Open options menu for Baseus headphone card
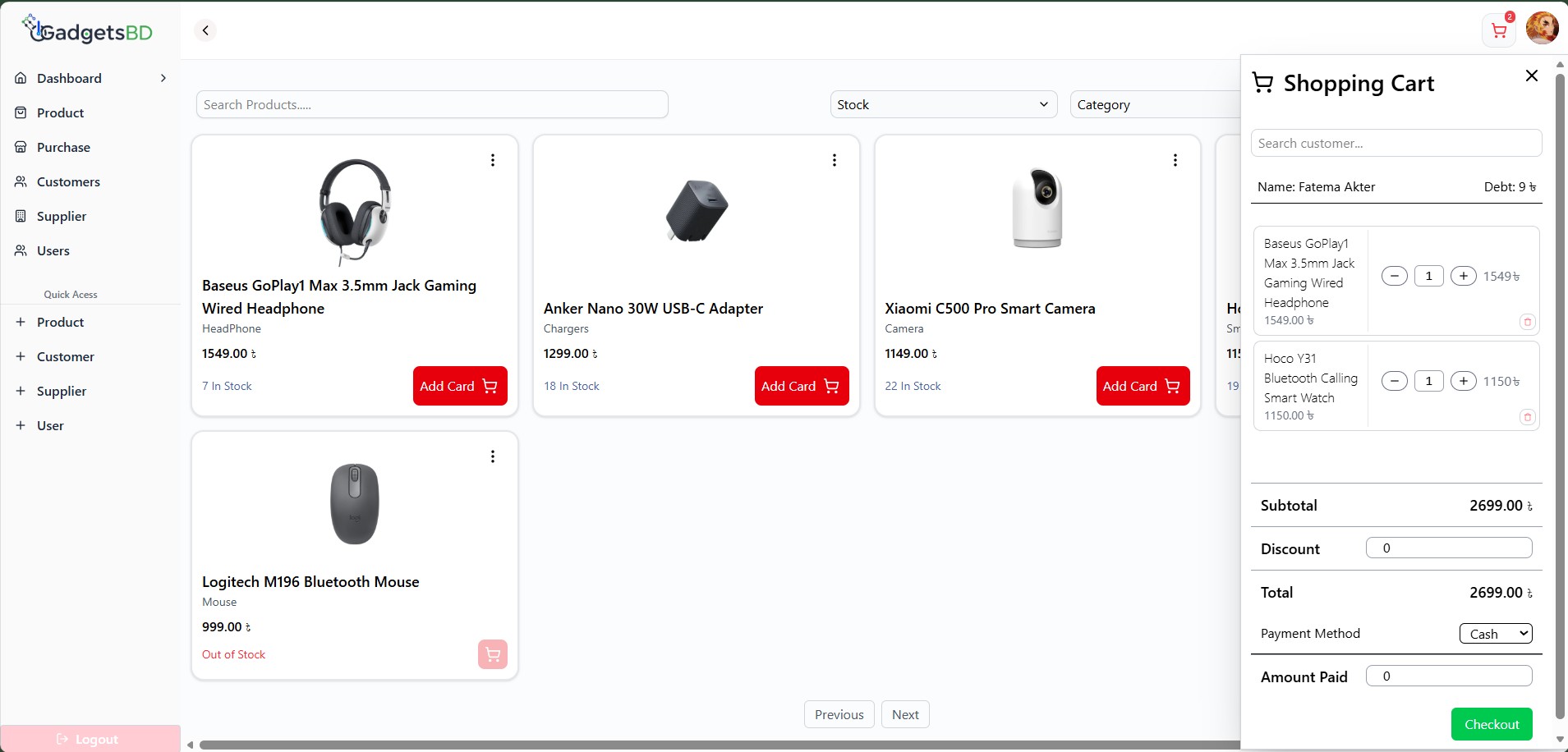Screen dimensions: 1568x752 (493, 160)
